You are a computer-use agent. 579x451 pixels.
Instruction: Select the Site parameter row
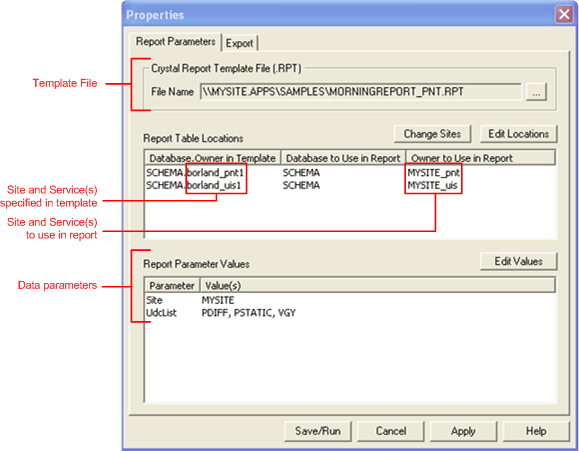pos(350,300)
